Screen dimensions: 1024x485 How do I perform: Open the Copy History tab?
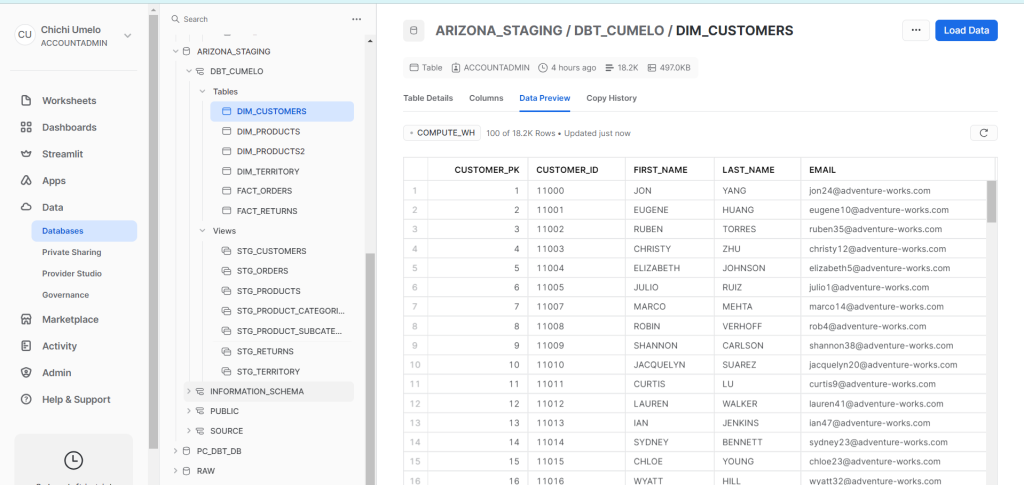click(611, 98)
